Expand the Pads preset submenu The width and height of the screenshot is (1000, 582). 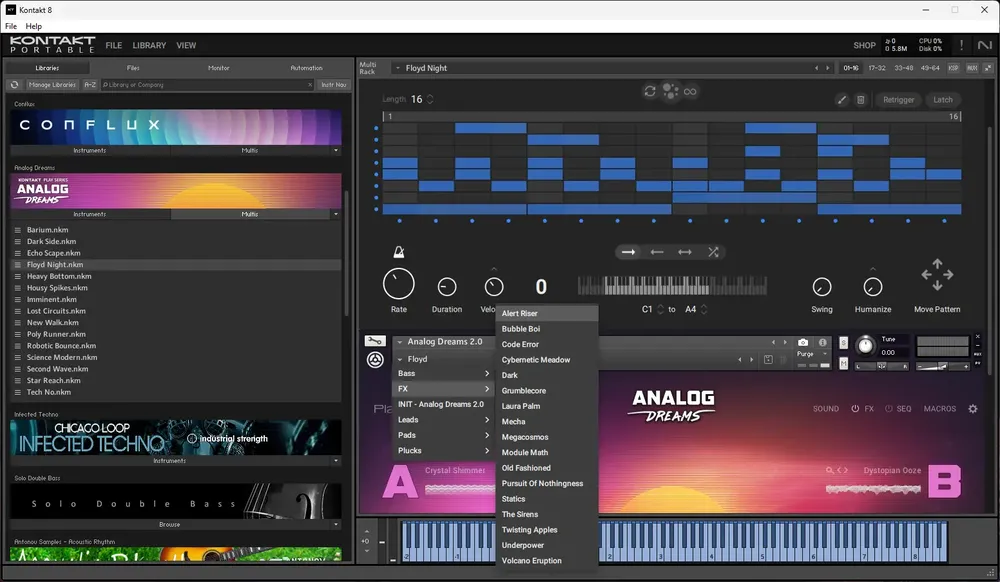click(443, 435)
